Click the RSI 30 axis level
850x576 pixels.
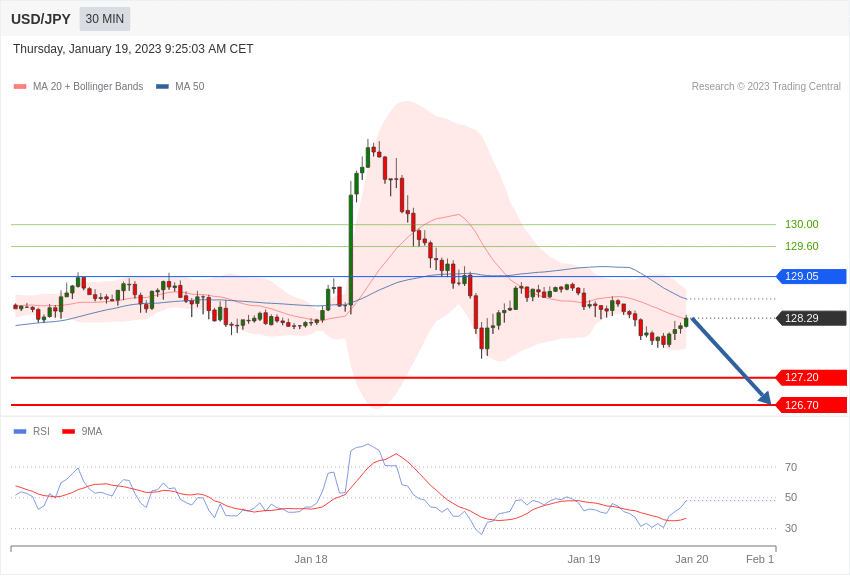tap(791, 528)
